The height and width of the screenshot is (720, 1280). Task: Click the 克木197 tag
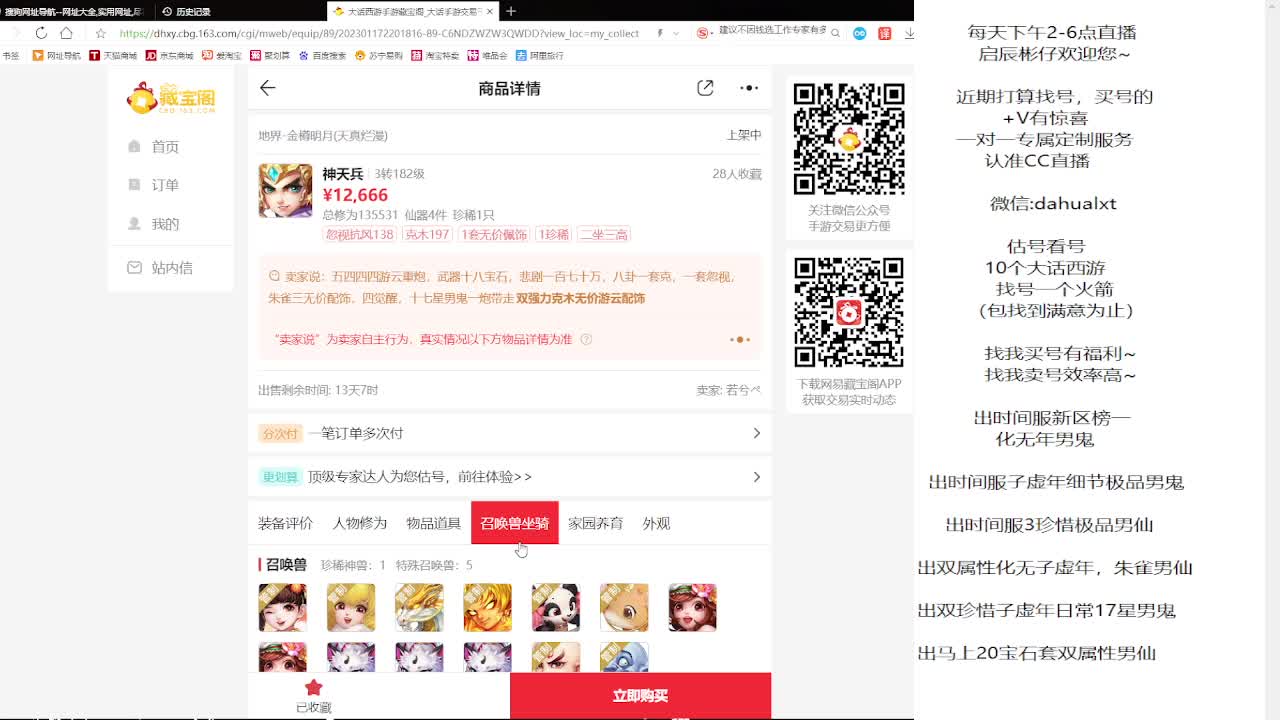point(427,235)
